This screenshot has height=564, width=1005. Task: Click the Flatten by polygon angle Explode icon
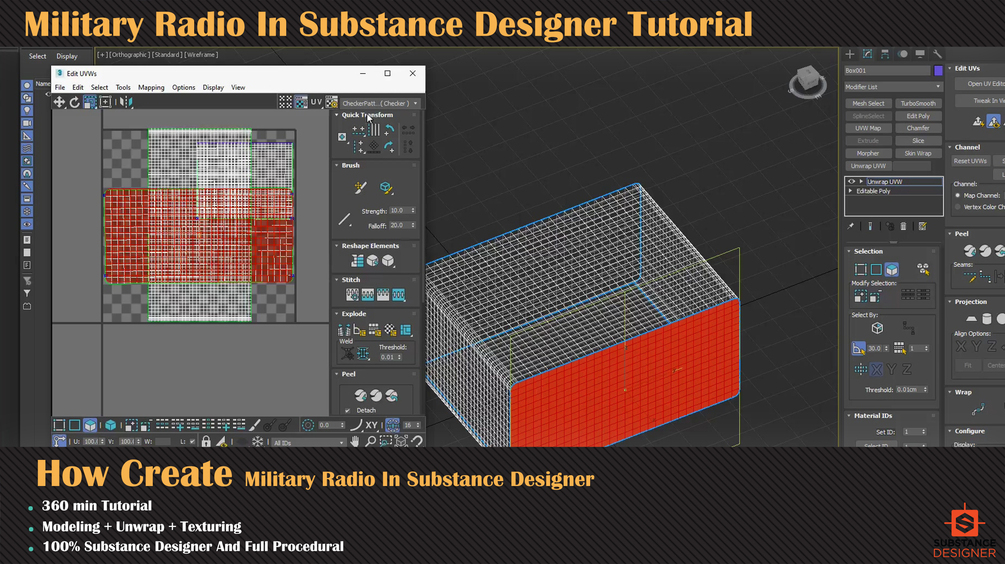(x=360, y=330)
